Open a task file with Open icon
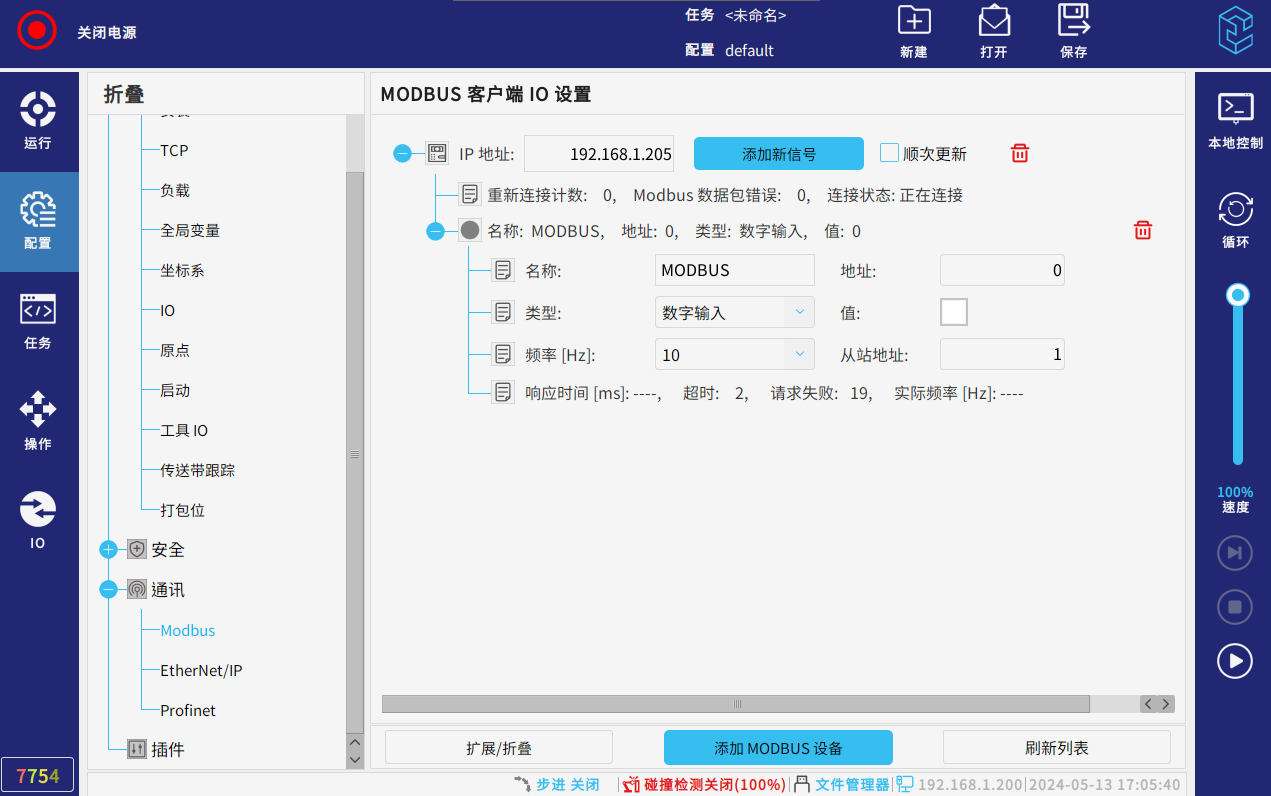Image resolution: width=1271 pixels, height=796 pixels. tap(993, 21)
